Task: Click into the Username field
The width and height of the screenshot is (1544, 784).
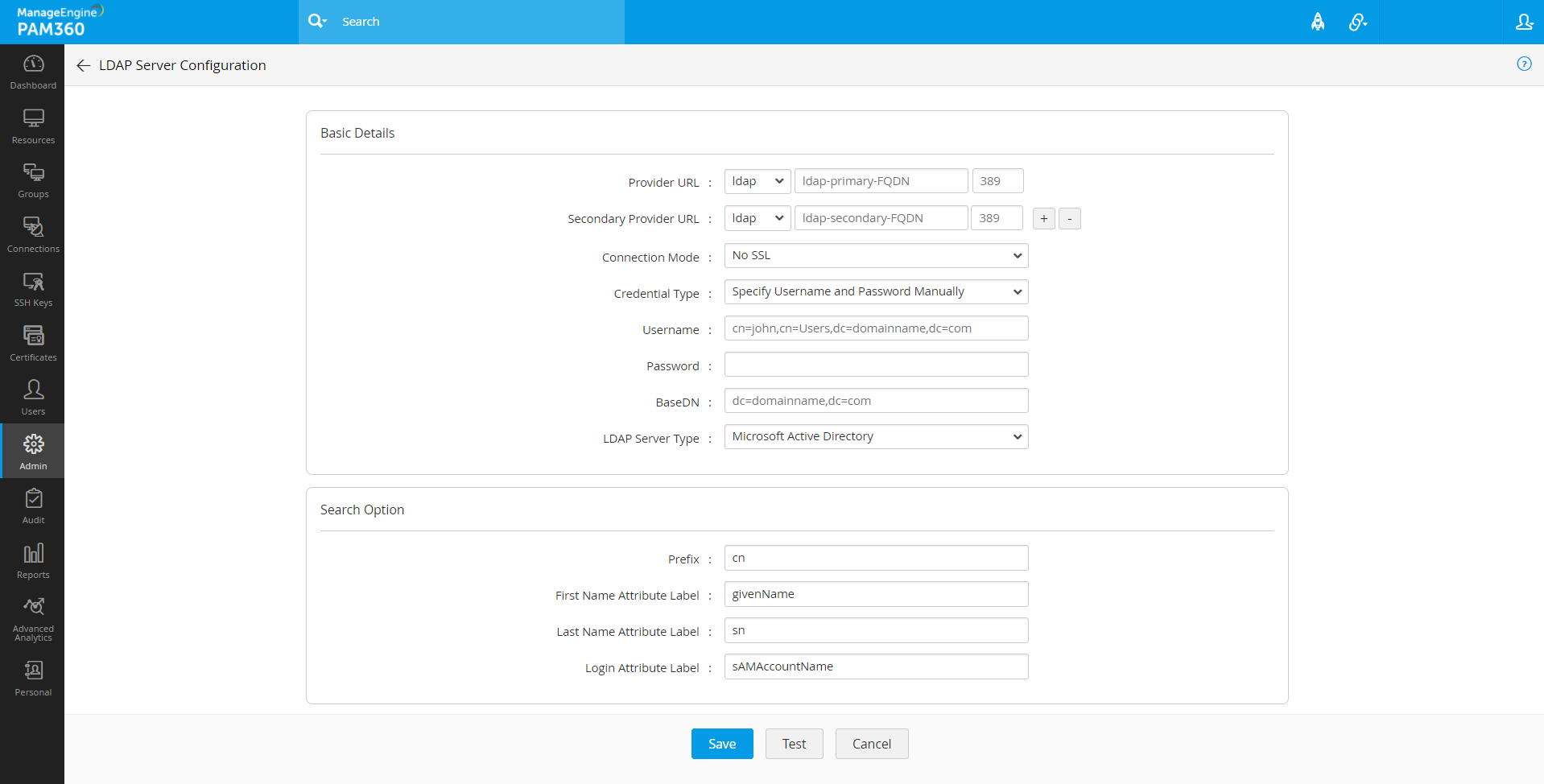Action: coord(876,328)
